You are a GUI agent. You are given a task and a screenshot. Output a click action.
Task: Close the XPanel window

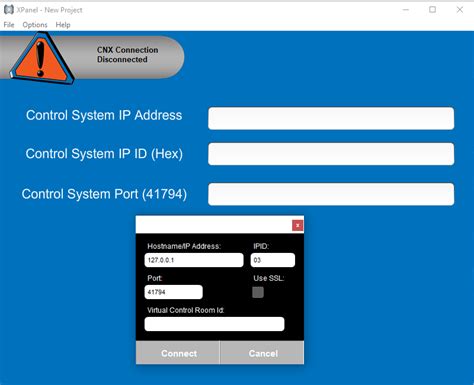[460, 10]
